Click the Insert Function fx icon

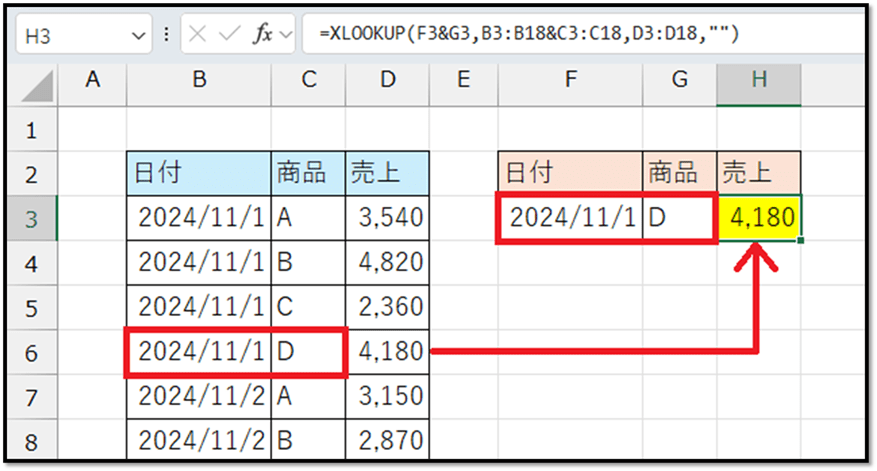263,34
